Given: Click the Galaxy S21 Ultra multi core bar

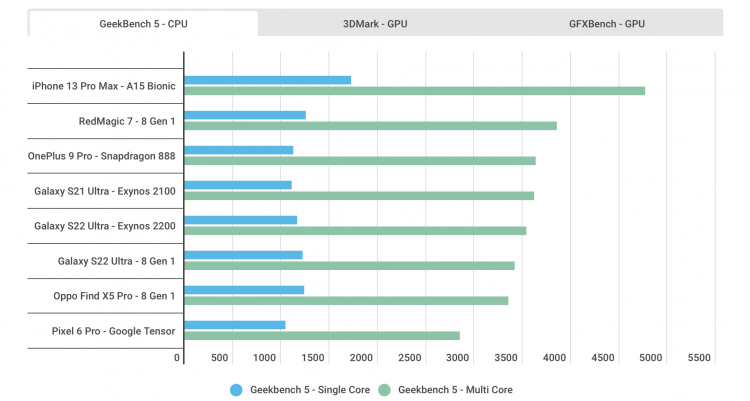Looking at the screenshot, I should coord(359,196).
